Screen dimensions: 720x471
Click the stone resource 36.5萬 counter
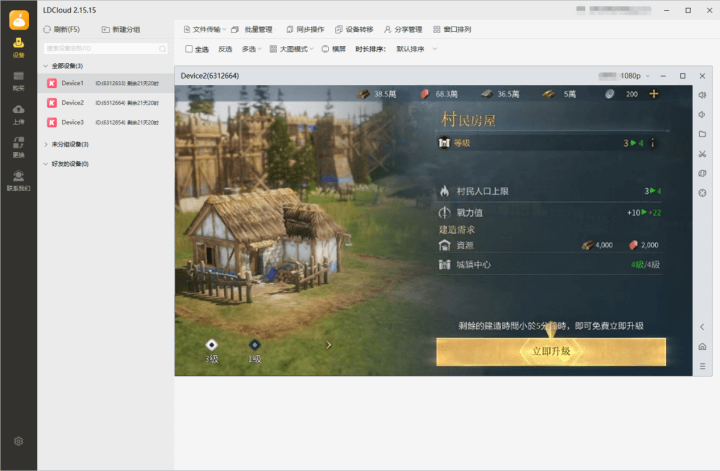[x=500, y=94]
